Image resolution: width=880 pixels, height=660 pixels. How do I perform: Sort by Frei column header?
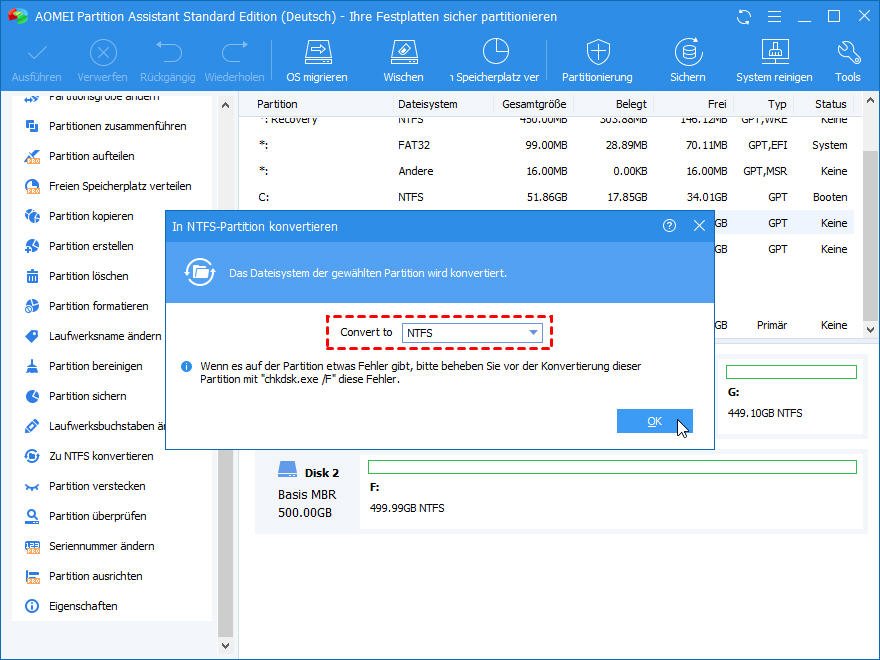[x=717, y=104]
